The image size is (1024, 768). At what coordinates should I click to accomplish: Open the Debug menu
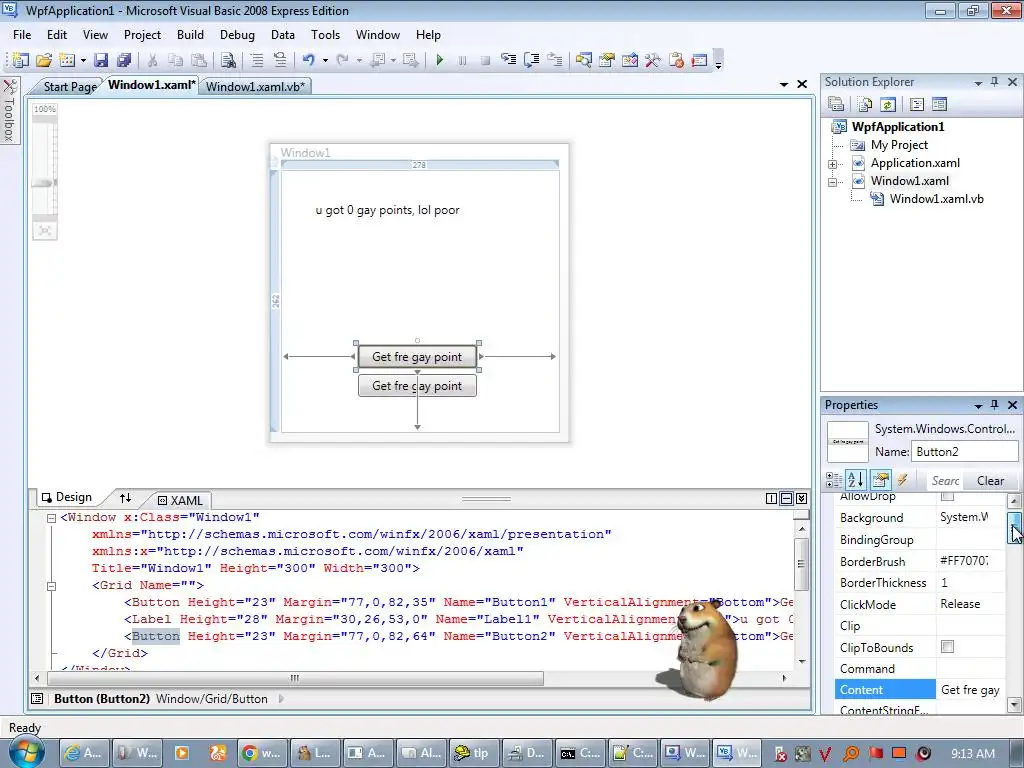(x=237, y=35)
